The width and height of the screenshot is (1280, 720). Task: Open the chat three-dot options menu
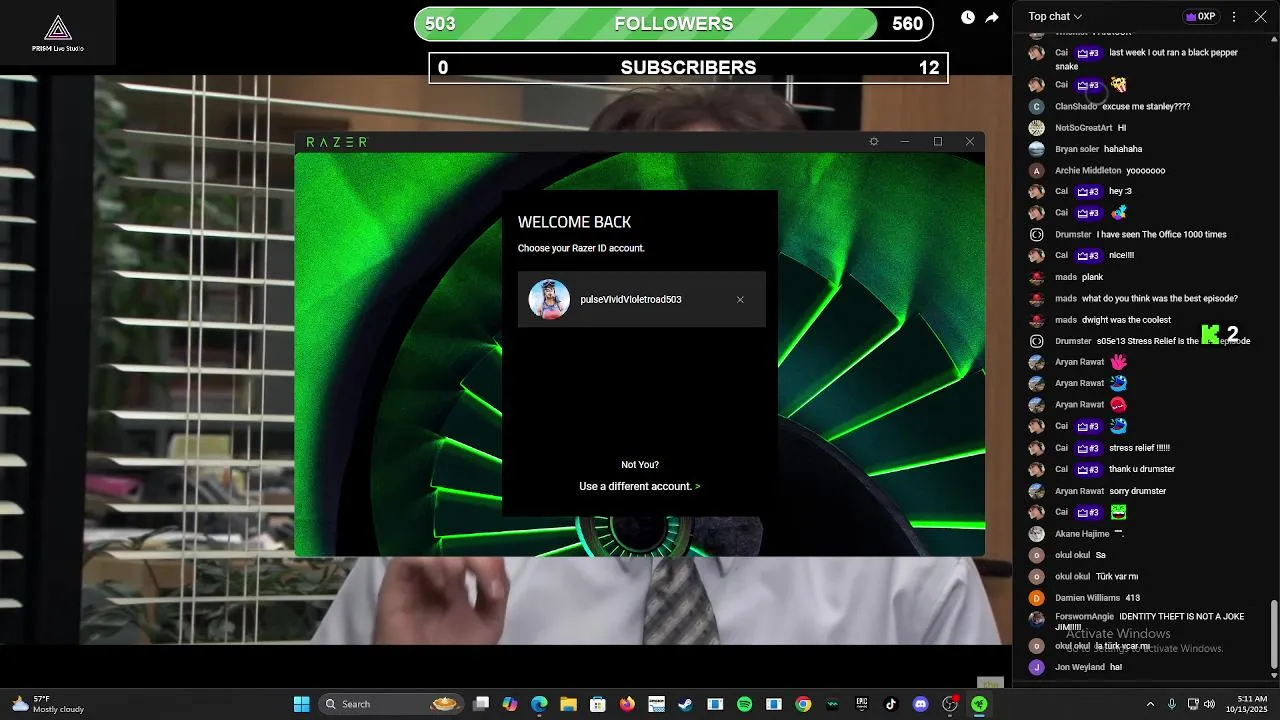click(1234, 16)
